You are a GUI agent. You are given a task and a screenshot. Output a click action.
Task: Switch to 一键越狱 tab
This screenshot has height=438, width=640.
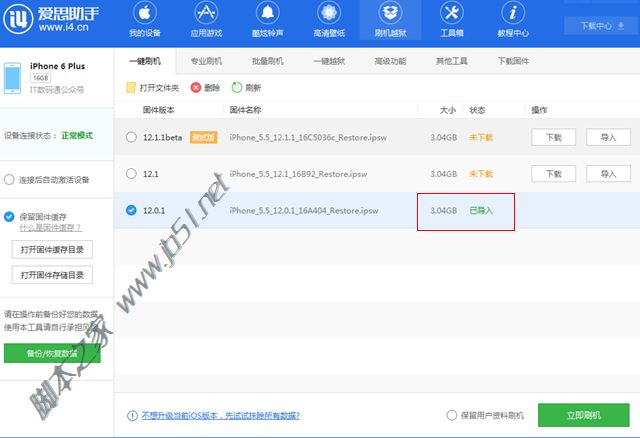pos(329,61)
